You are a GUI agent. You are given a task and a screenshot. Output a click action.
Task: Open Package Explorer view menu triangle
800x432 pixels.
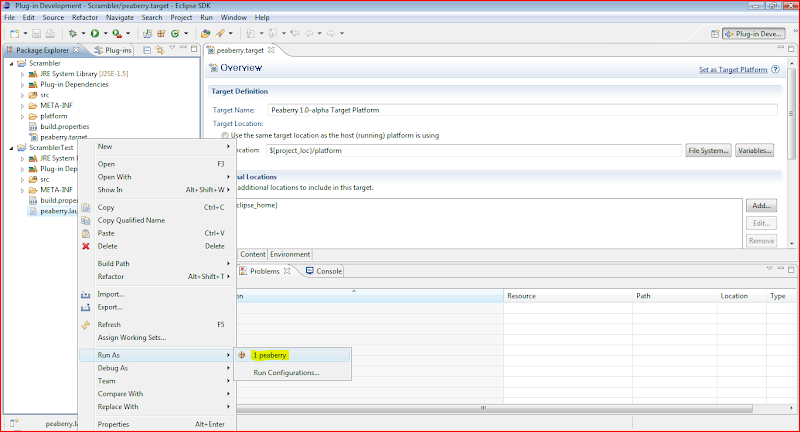point(172,48)
